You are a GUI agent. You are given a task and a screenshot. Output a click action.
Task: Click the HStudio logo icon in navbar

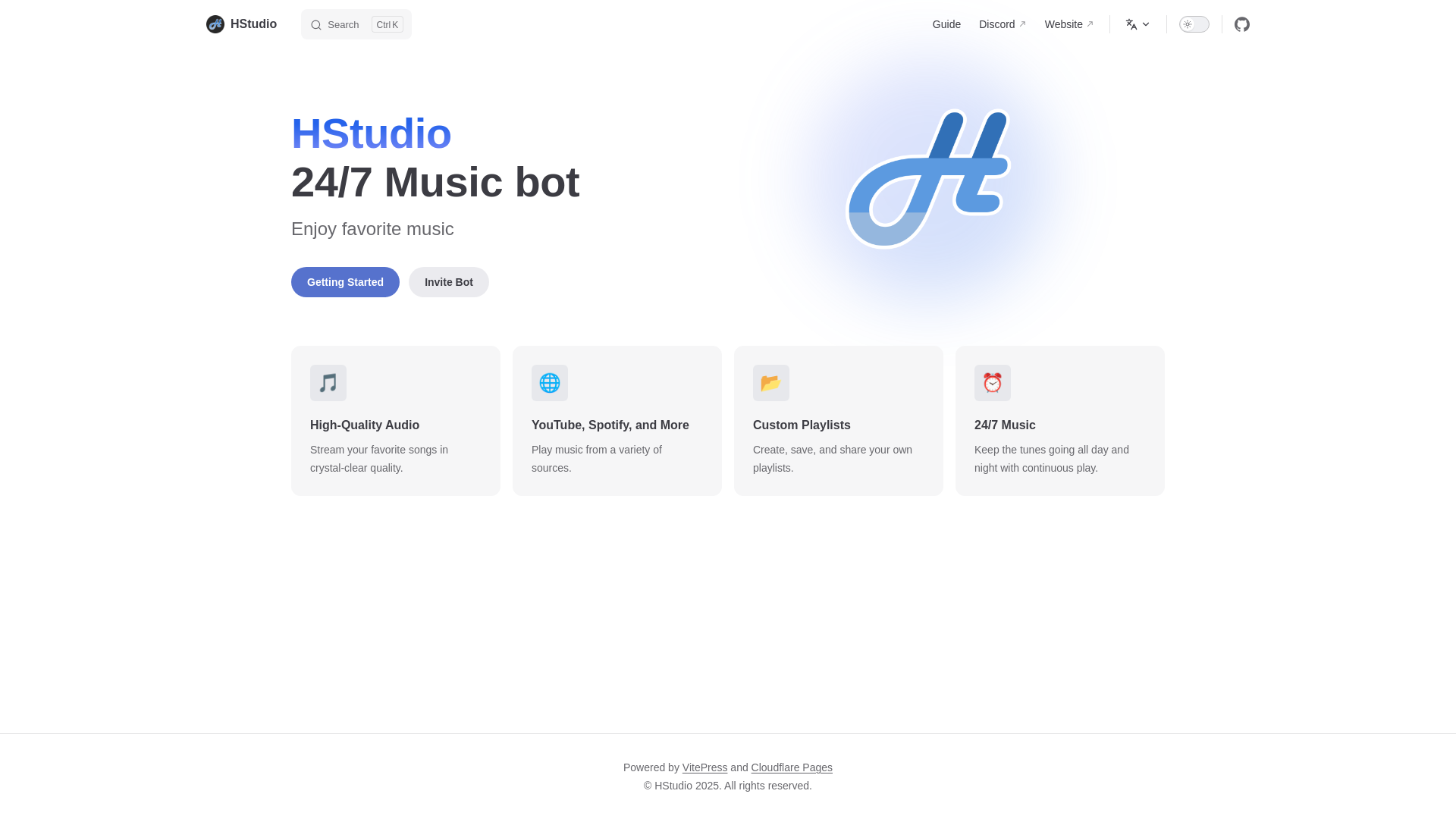[x=215, y=24]
